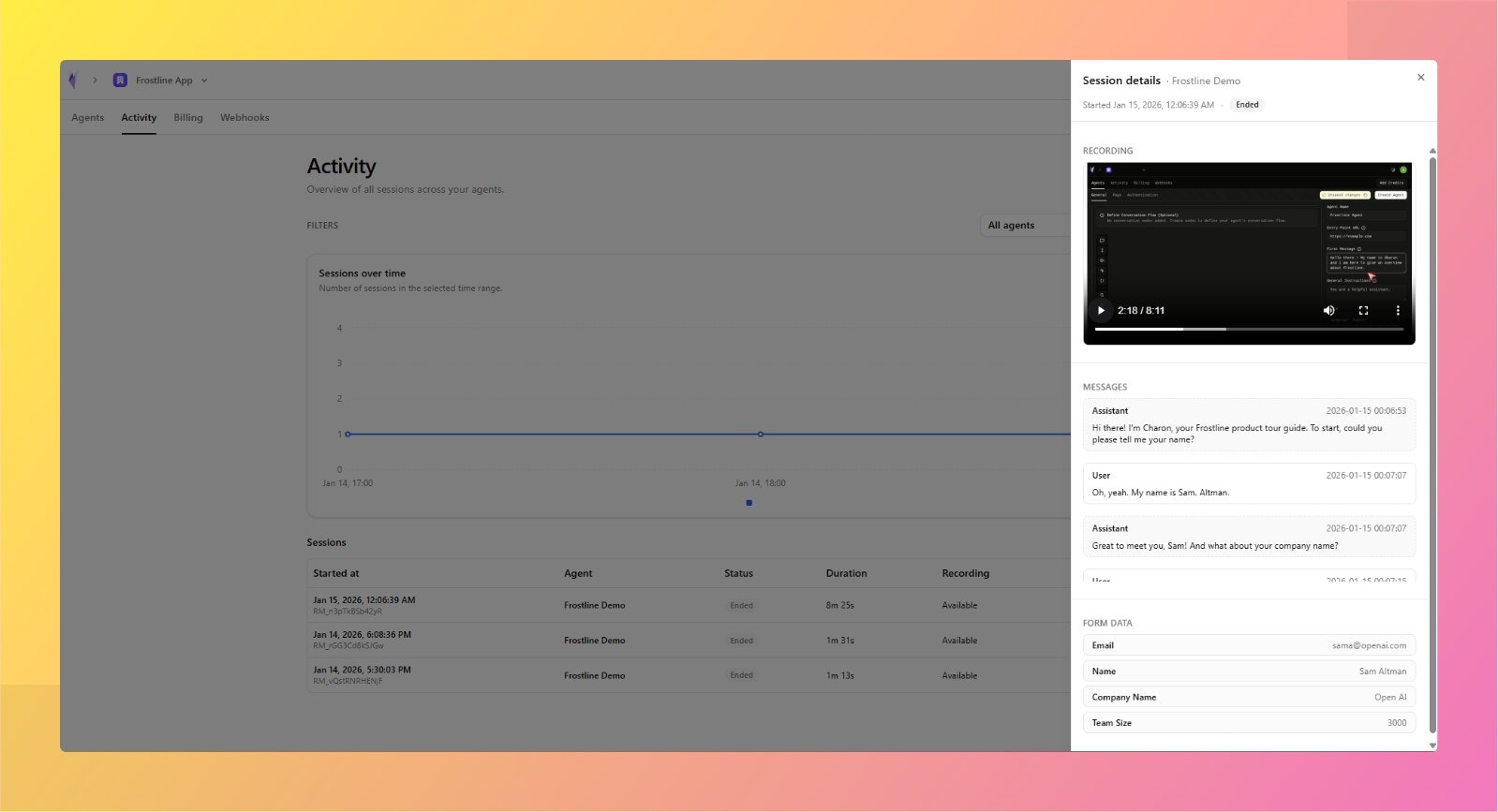Click Available recording in the 1m 13s row

point(959,675)
